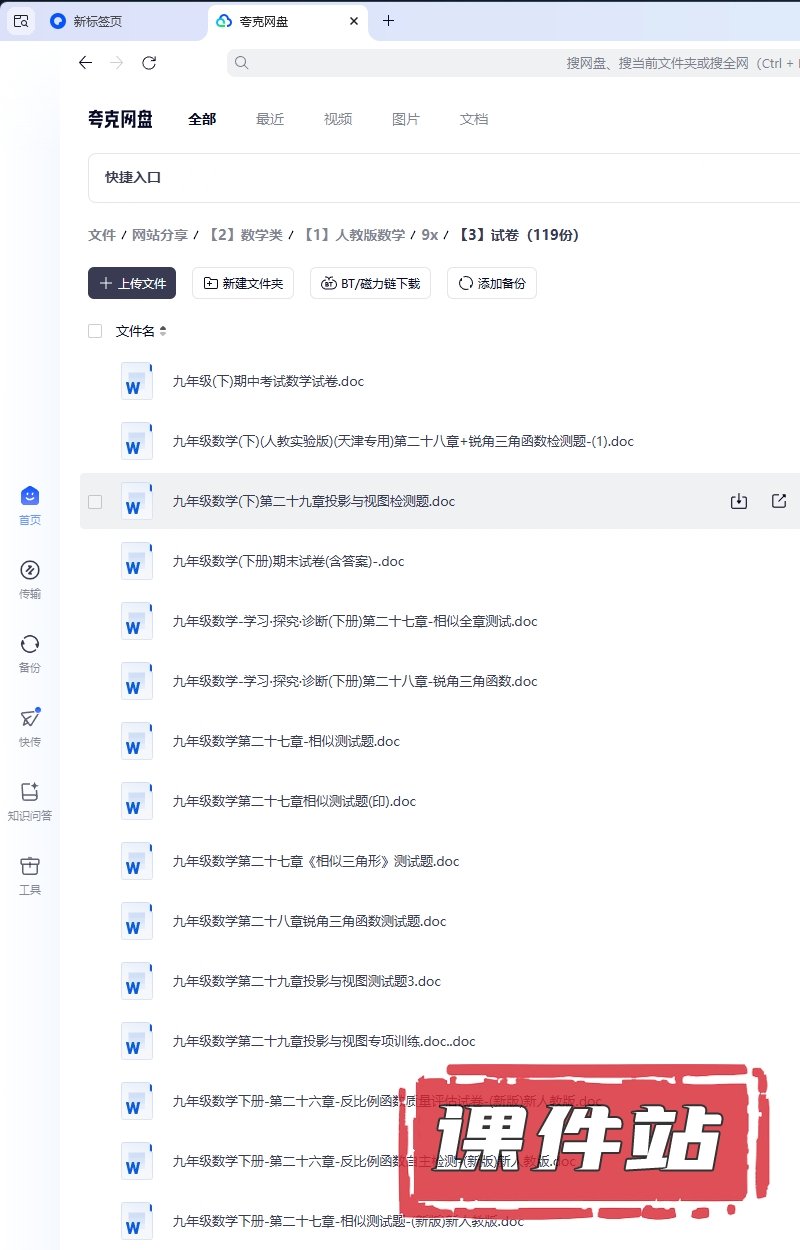Sort files via the 文件名 sort arrow
This screenshot has width=800, height=1250.
(163, 331)
